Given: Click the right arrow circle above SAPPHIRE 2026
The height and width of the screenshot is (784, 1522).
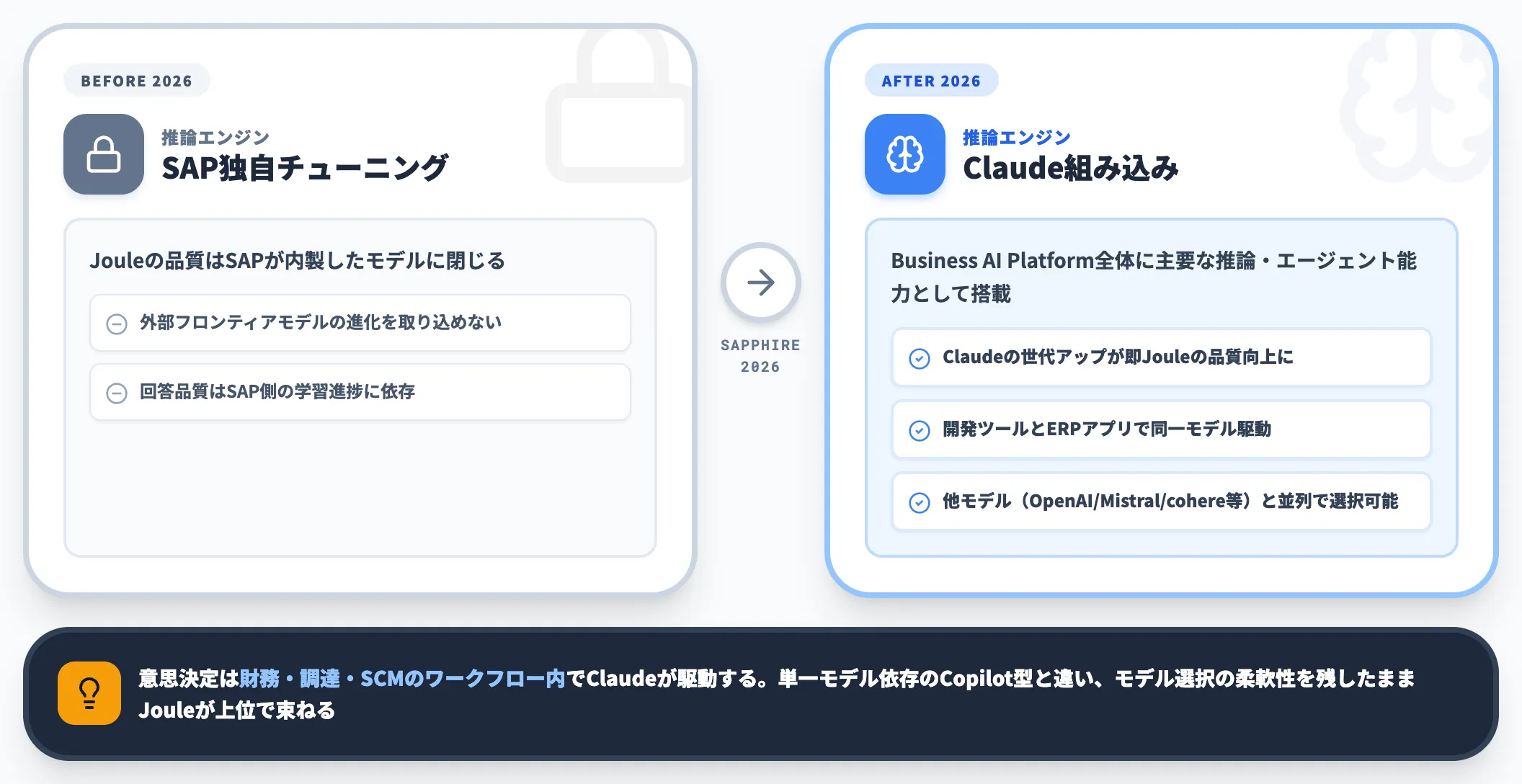Looking at the screenshot, I should pyautogui.click(x=761, y=282).
